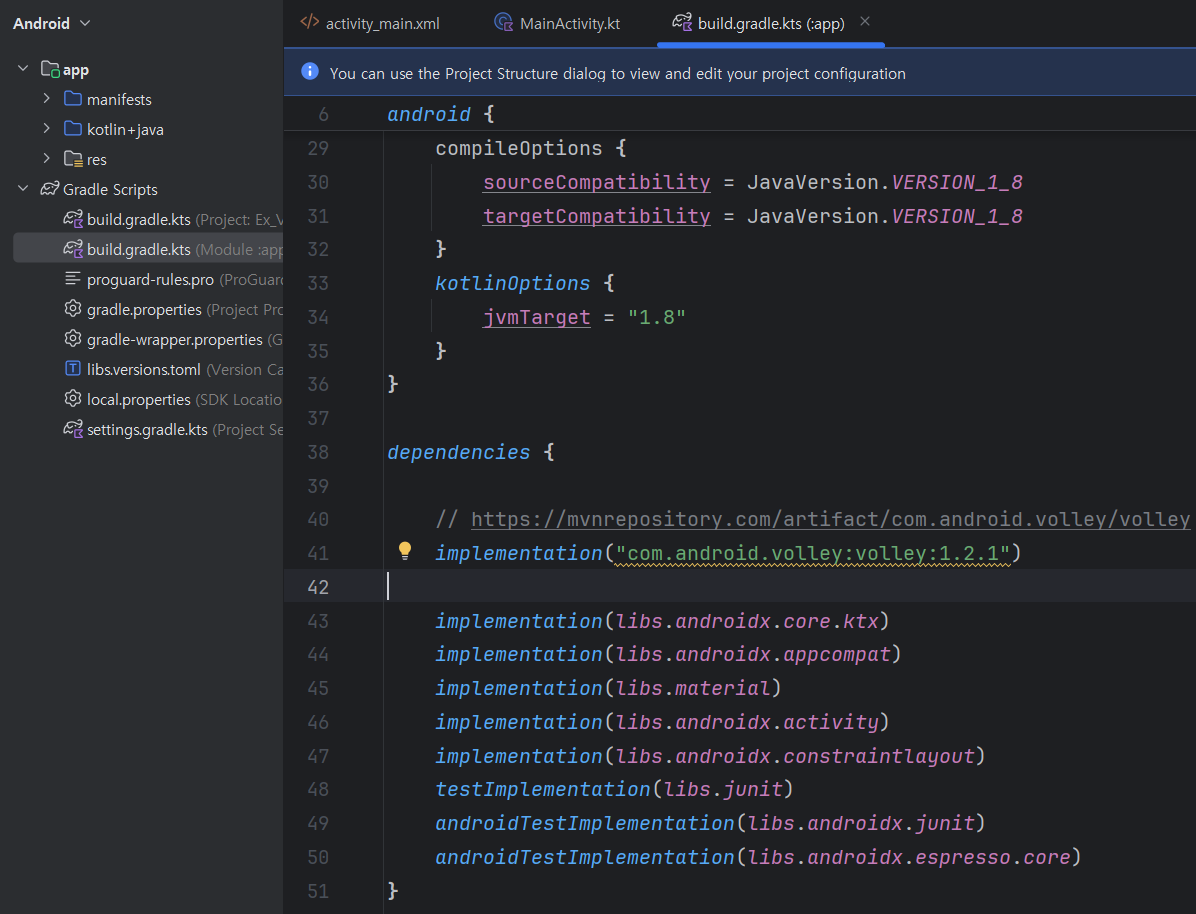Click the yellow lightbulb quick-fix icon

(405, 550)
